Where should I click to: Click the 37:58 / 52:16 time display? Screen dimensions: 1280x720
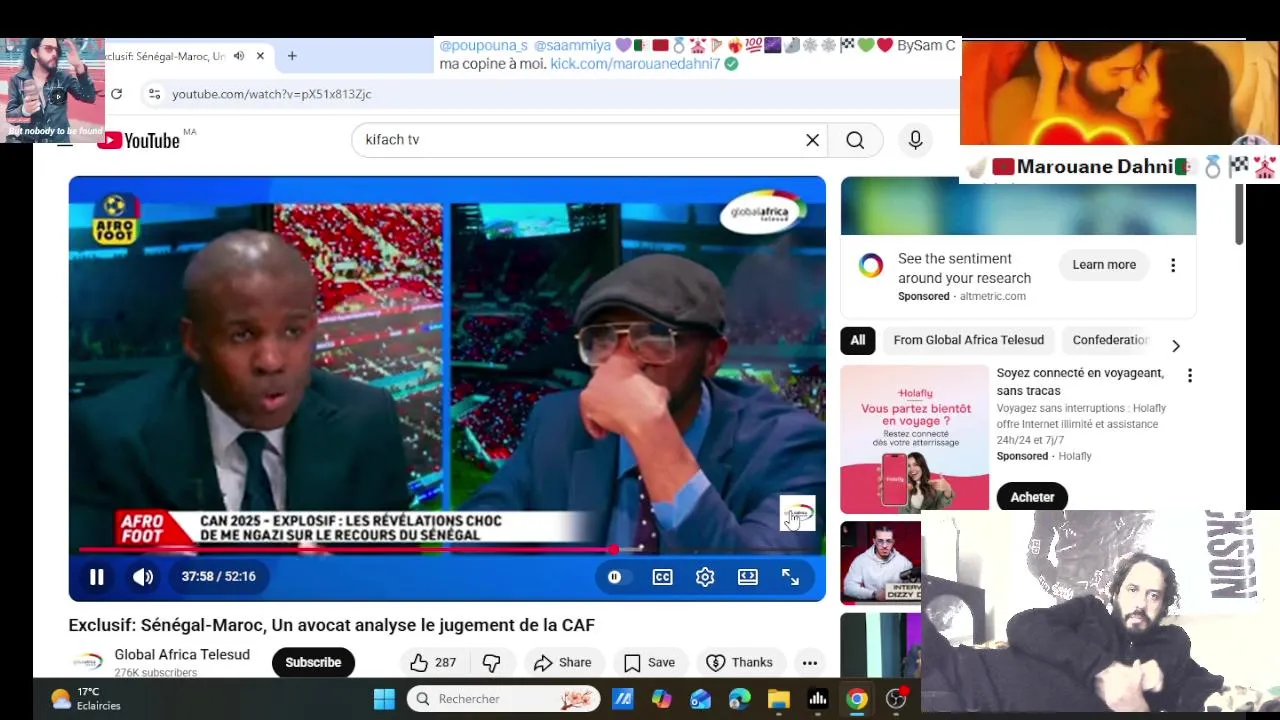coord(218,577)
